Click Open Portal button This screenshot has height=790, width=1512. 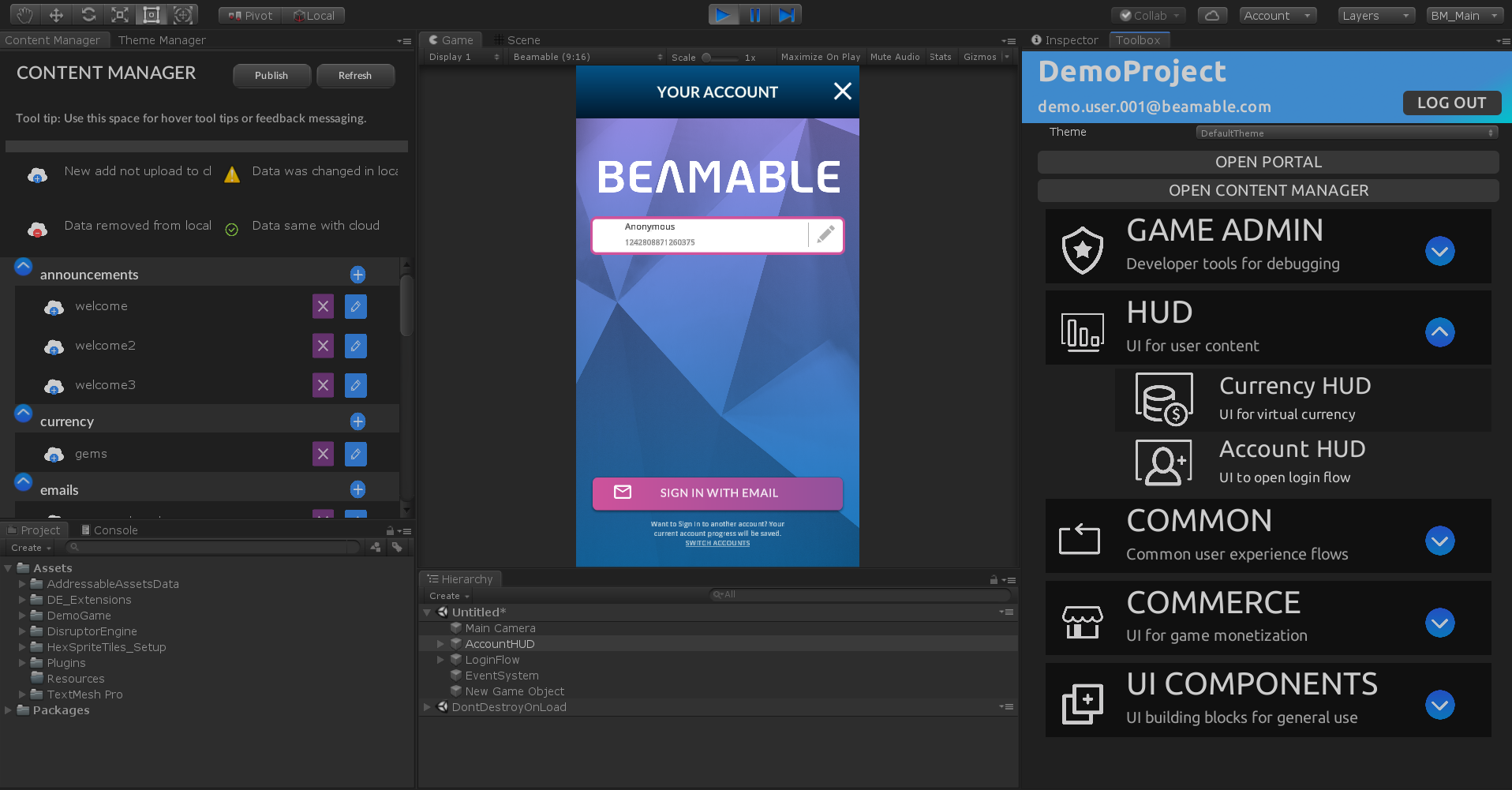pos(1268,162)
